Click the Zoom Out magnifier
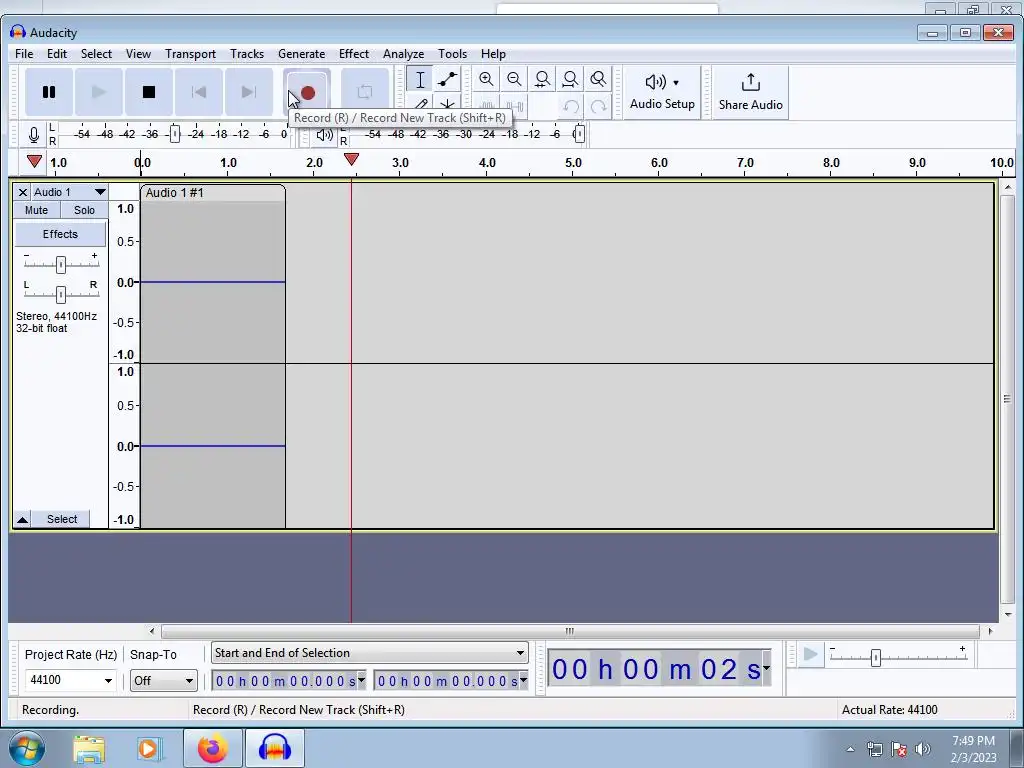Viewport: 1024px width, 768px height. point(514,80)
